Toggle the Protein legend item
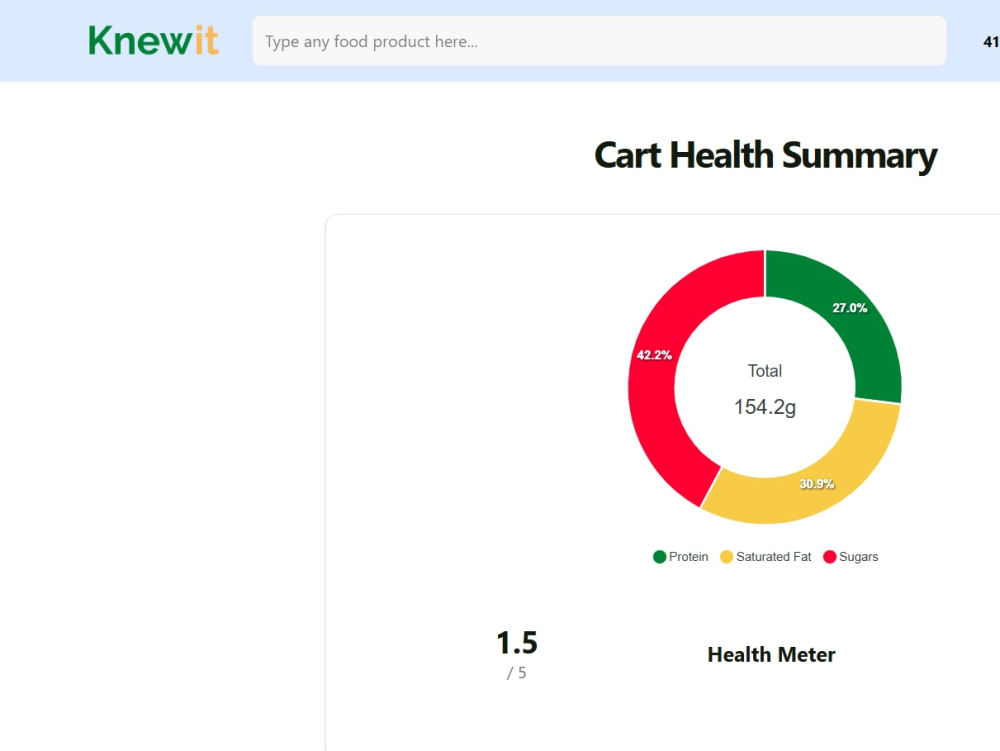 (680, 557)
